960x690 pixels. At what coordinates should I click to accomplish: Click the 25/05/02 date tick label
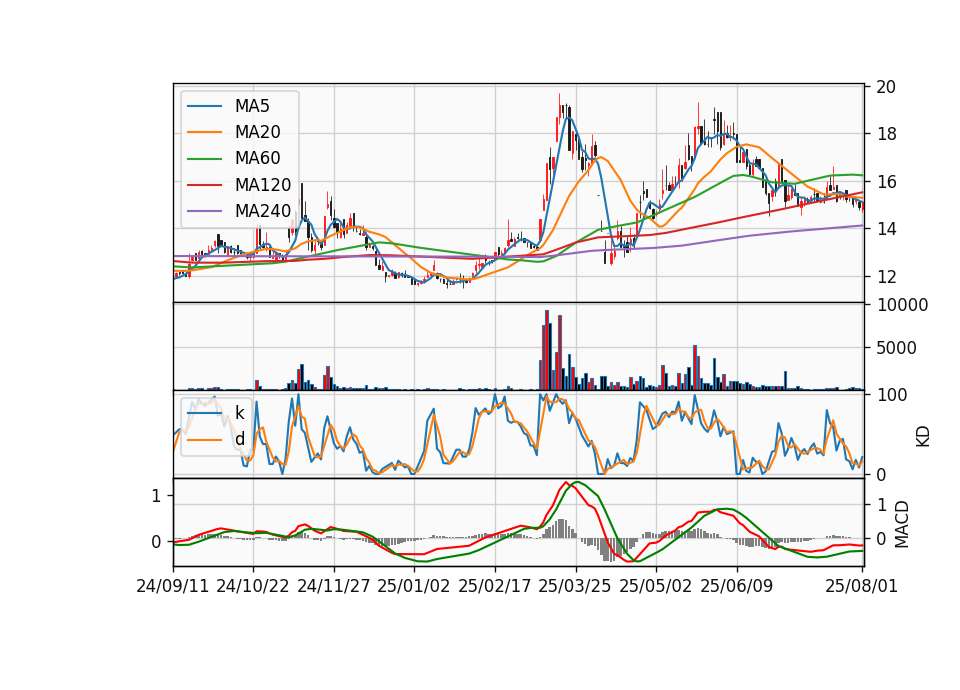point(656,586)
